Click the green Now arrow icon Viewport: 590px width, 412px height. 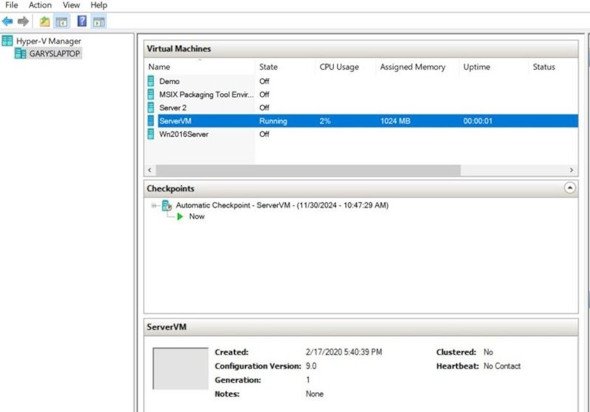pyautogui.click(x=180, y=216)
